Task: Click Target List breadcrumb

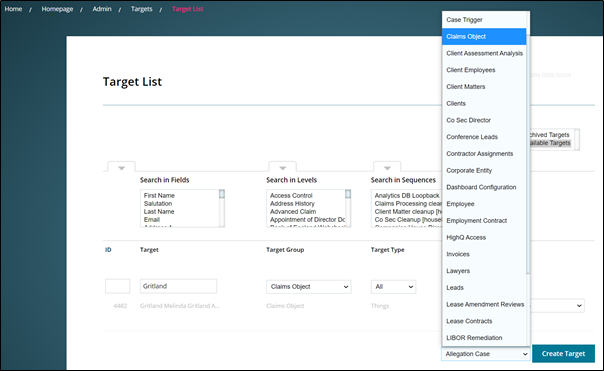Action: point(187,9)
